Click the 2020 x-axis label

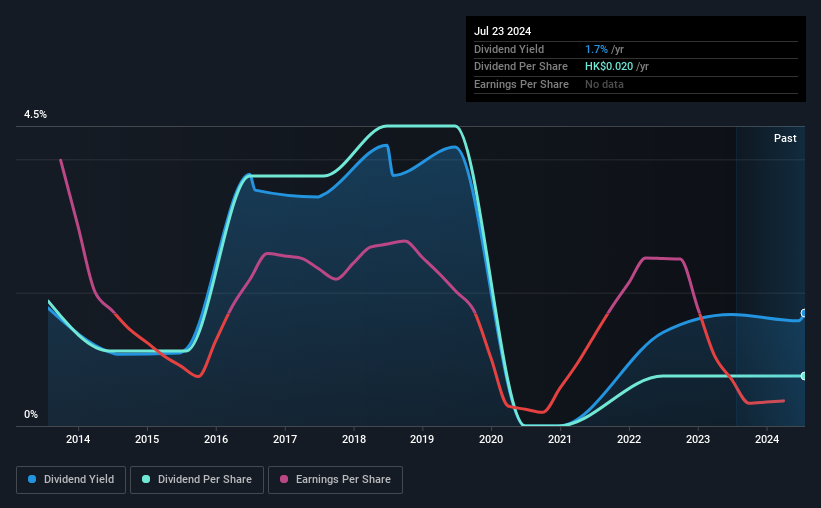click(491, 439)
